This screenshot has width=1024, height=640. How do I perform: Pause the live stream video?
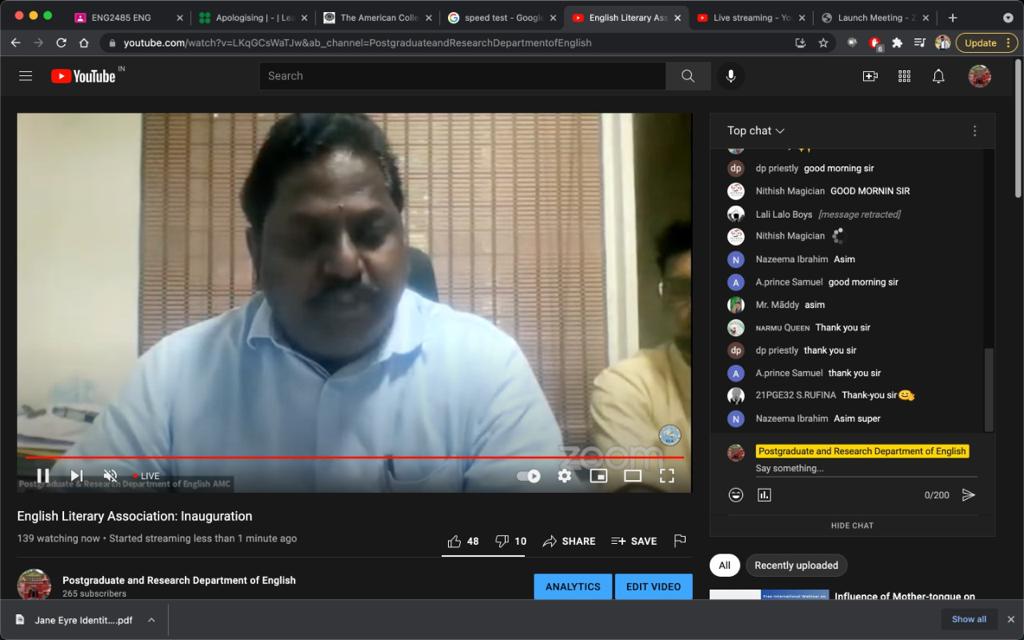(x=43, y=476)
